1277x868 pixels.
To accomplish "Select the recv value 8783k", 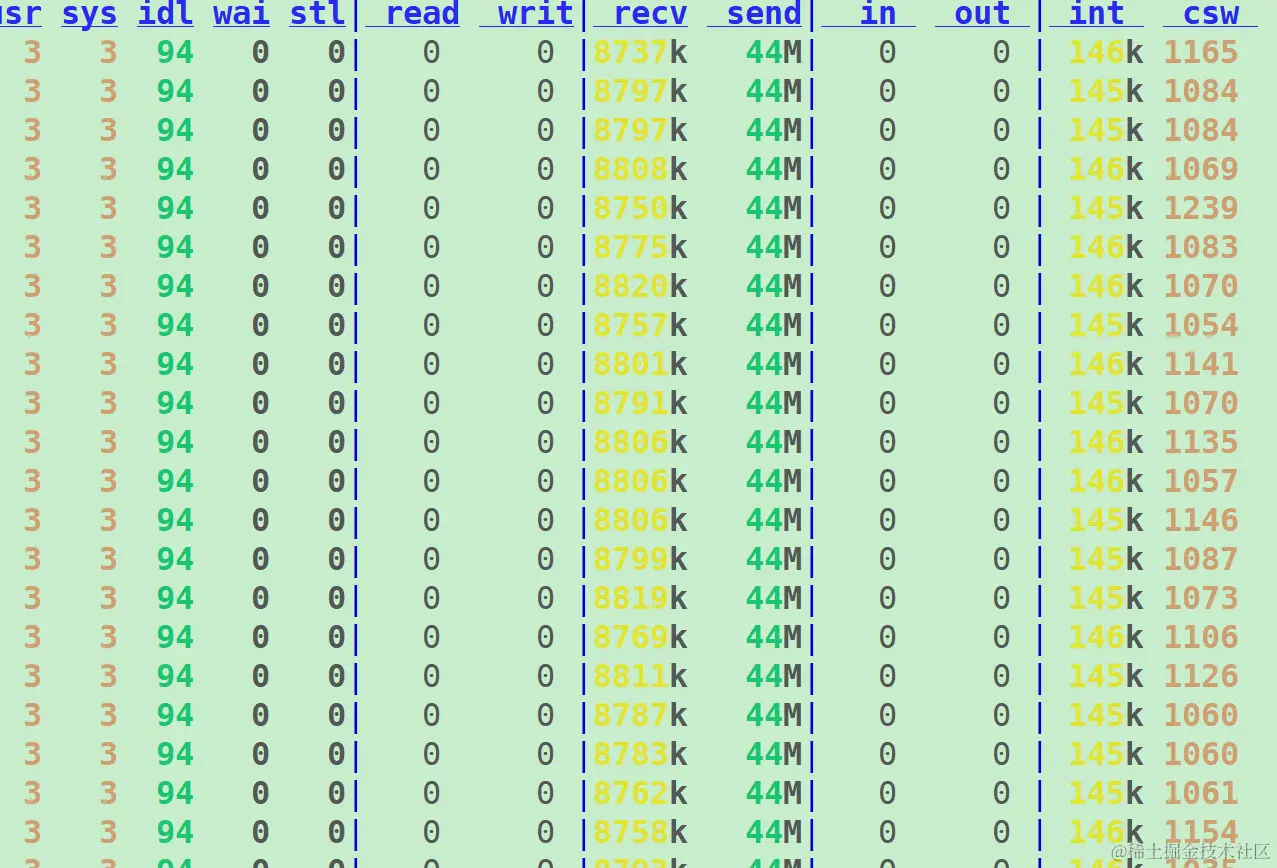I will tap(641, 754).
